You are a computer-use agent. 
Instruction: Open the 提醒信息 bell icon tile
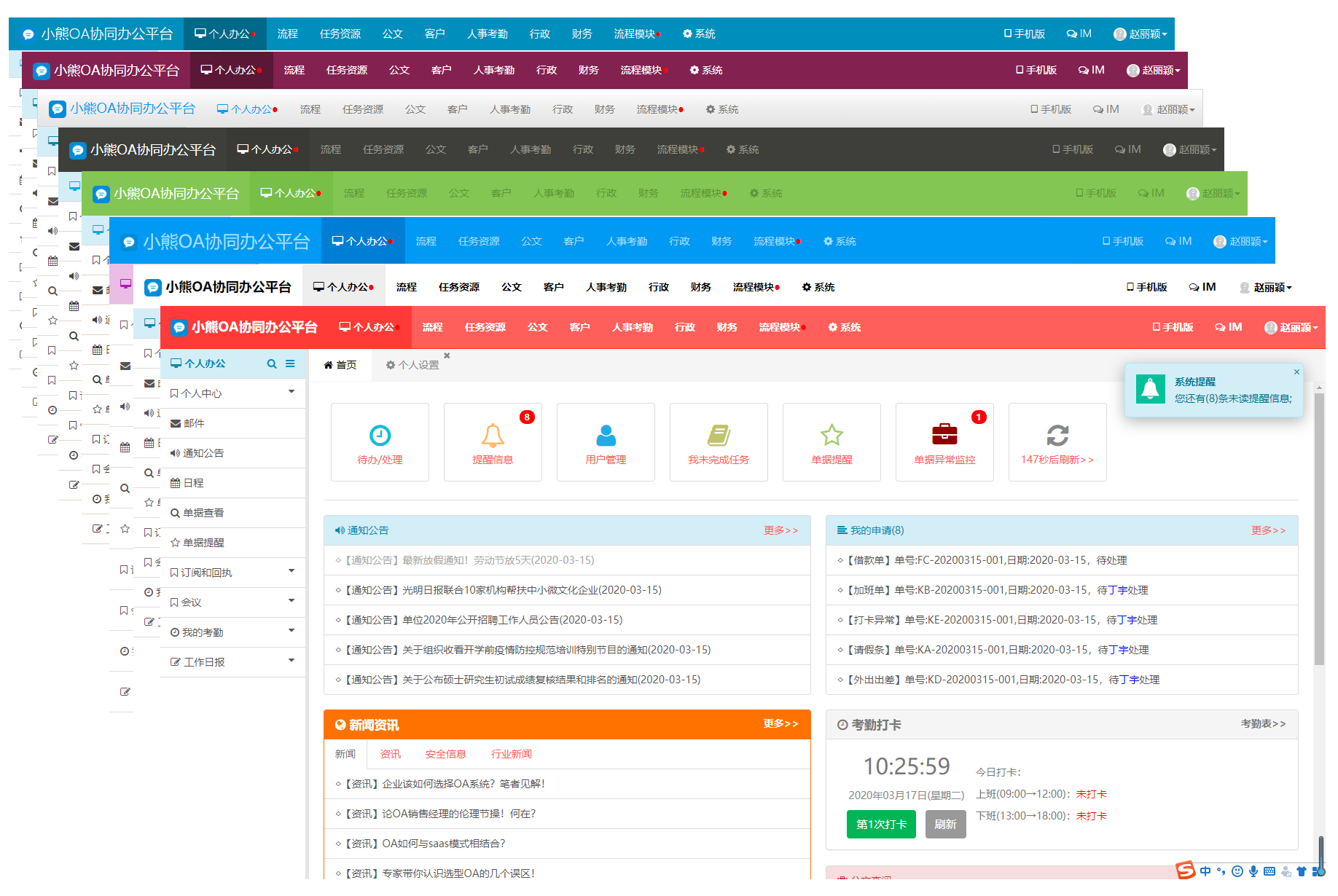pyautogui.click(x=493, y=442)
